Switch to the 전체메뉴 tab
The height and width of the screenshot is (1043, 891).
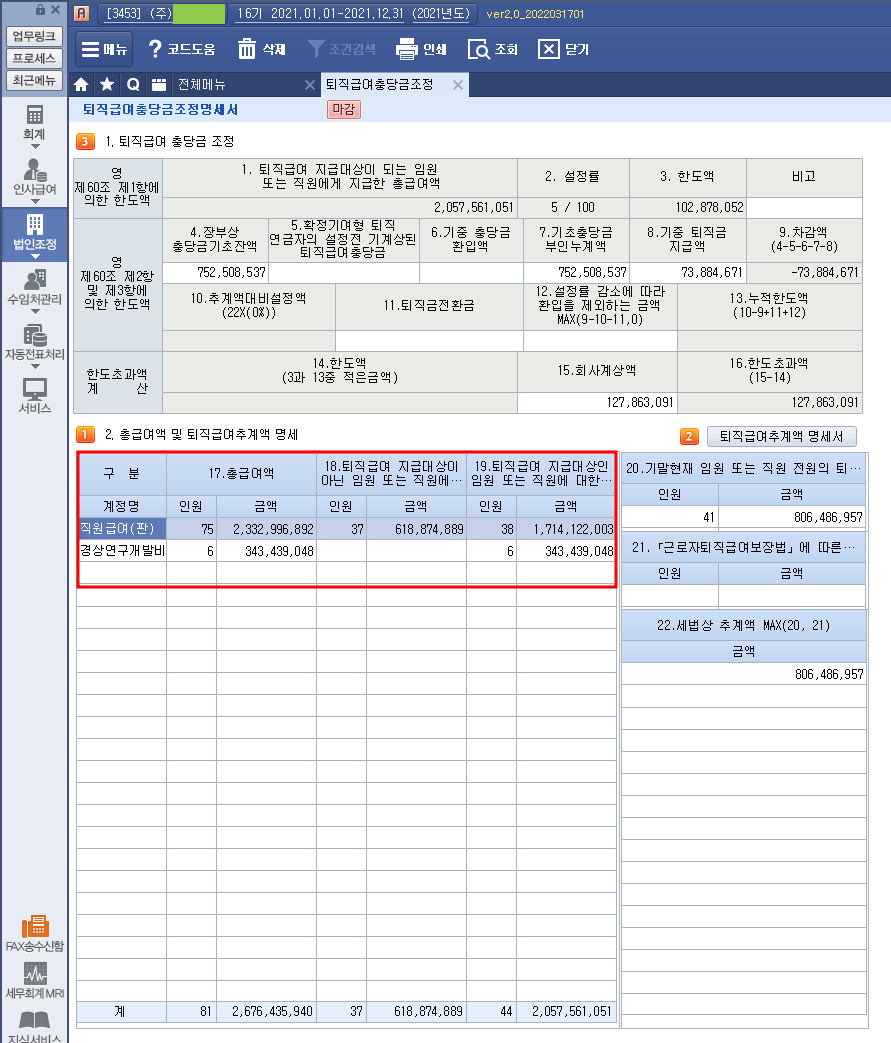click(201, 84)
